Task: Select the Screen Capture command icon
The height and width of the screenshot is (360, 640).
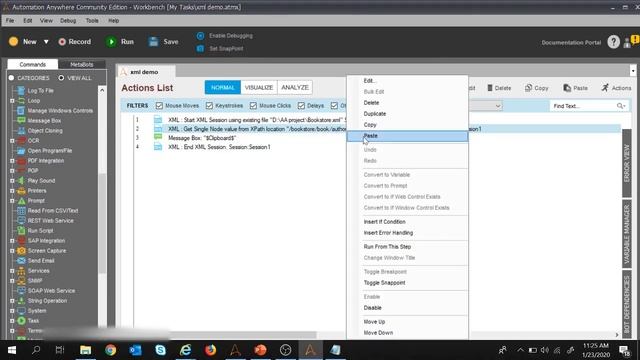Action: click(21, 251)
